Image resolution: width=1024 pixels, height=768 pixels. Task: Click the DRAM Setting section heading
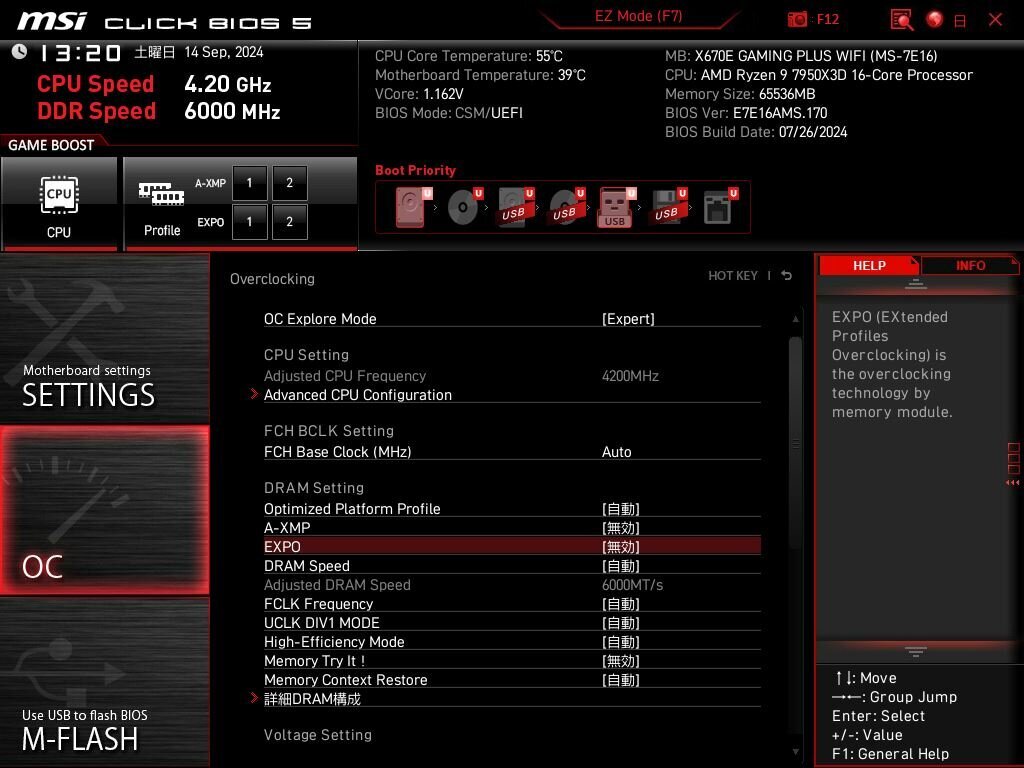pyautogui.click(x=313, y=488)
